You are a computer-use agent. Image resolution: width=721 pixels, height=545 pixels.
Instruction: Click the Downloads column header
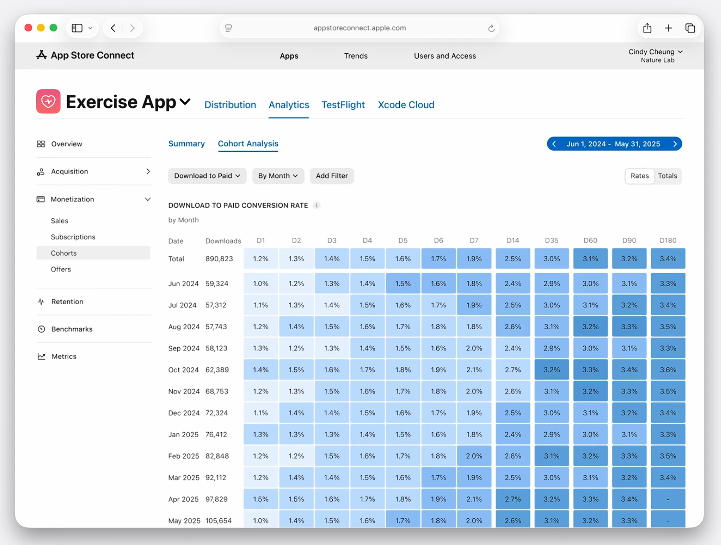[x=223, y=241]
